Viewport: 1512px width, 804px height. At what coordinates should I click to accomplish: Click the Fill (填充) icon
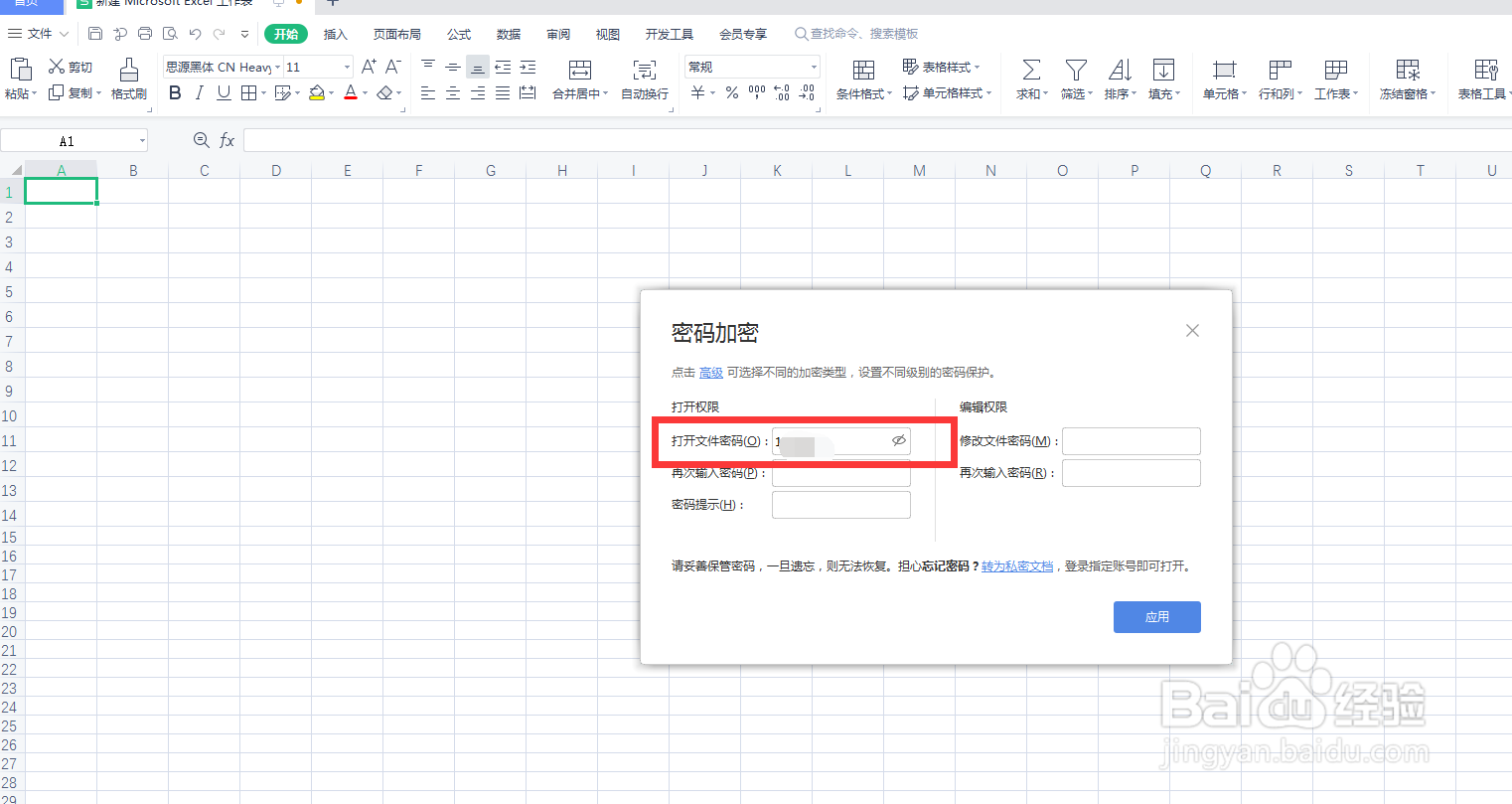[x=1163, y=70]
